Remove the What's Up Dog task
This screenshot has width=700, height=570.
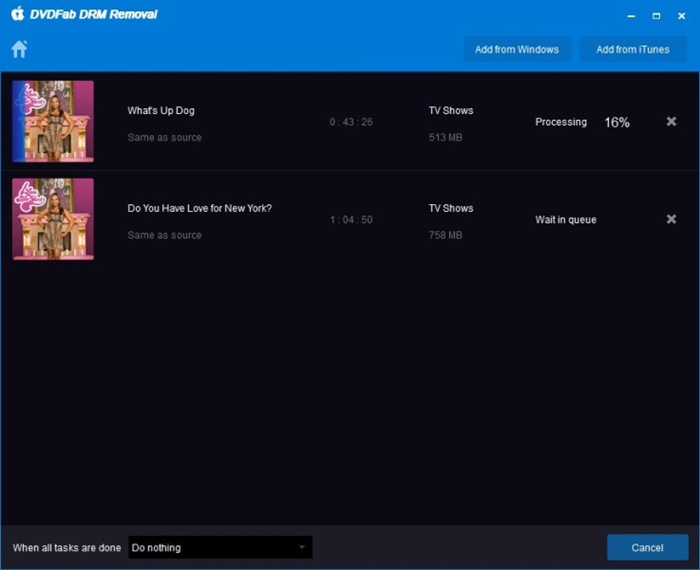(x=671, y=121)
